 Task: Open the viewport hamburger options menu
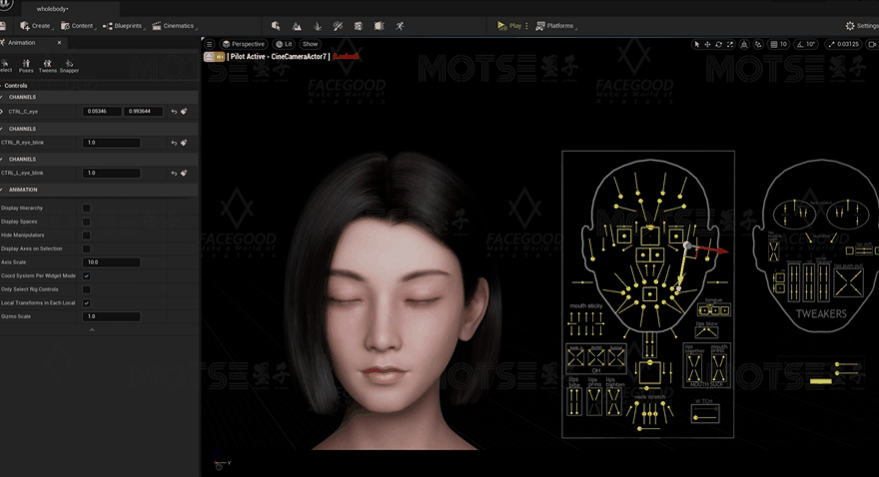209,44
